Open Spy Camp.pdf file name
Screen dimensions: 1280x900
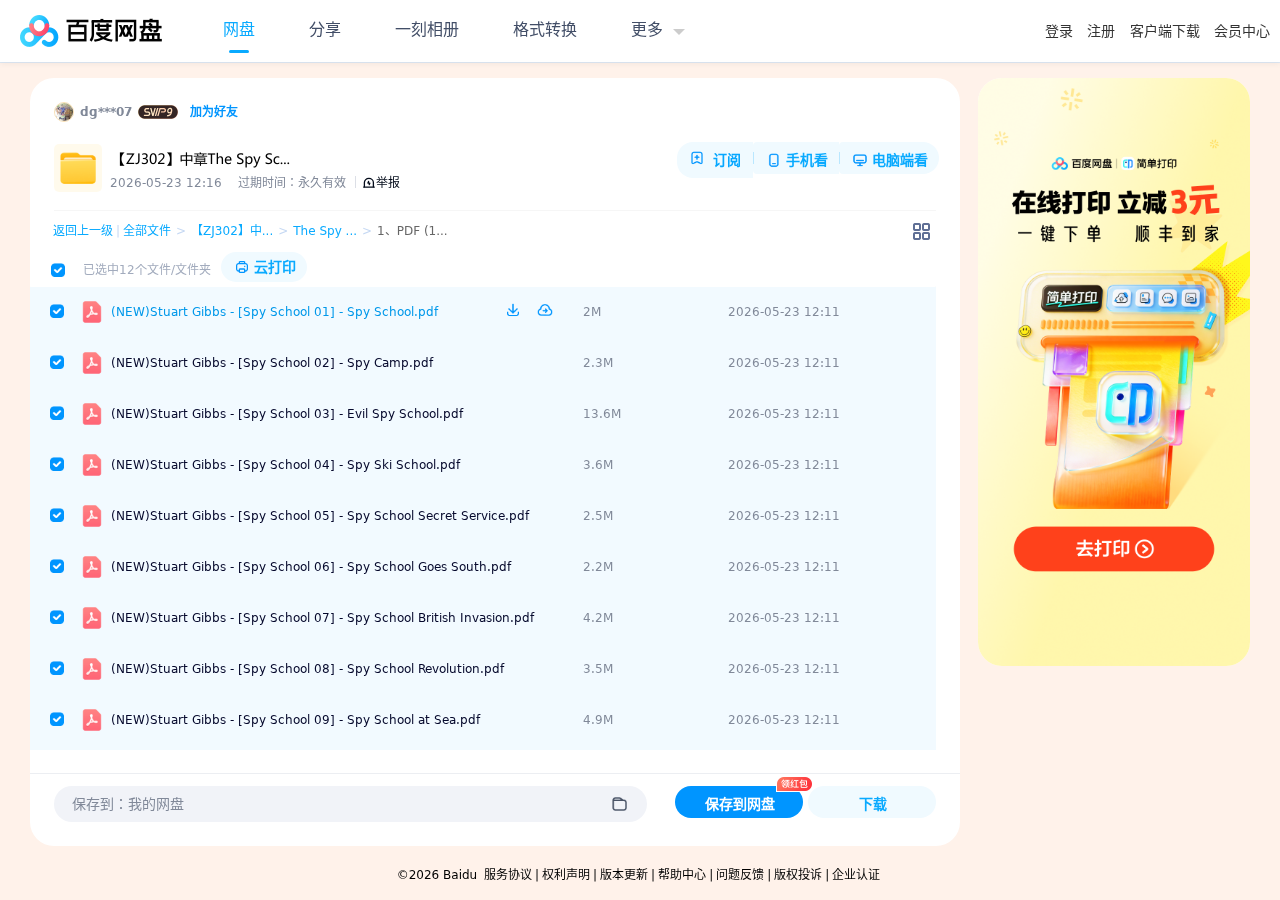coord(272,363)
